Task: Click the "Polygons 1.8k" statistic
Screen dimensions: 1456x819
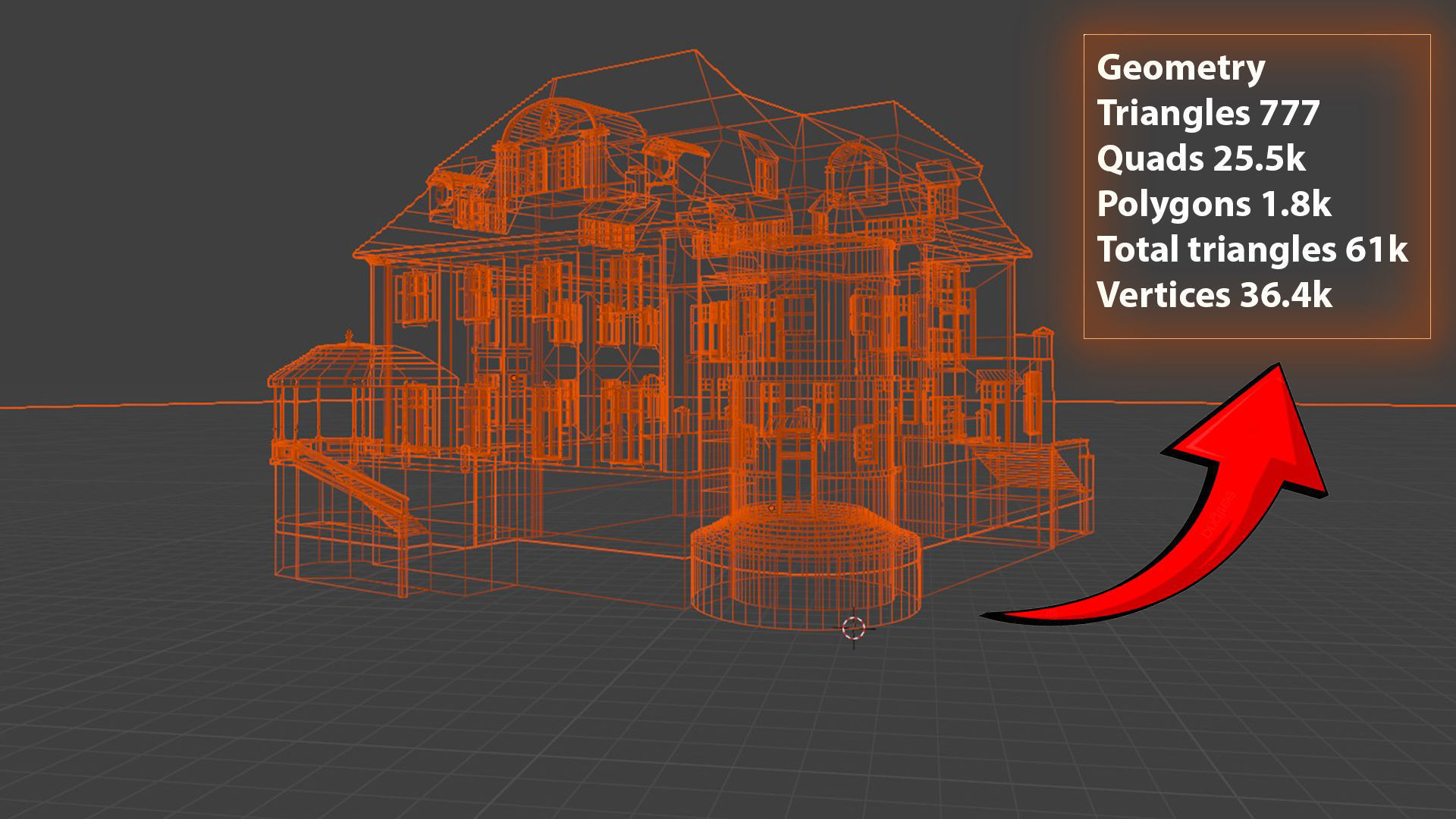Action: tap(1214, 205)
